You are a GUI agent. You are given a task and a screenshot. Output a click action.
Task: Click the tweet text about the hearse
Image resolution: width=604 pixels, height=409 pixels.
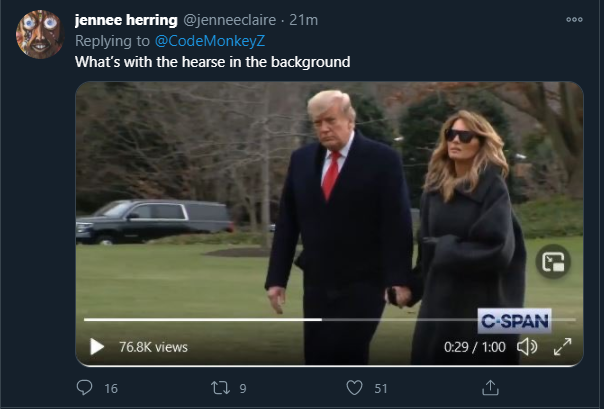tap(212, 61)
